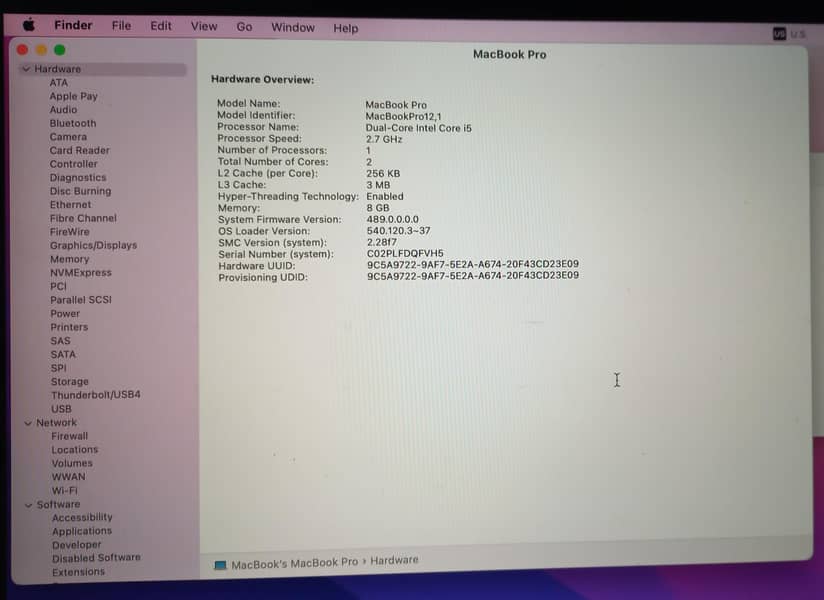
Task: Select Controller in the sidebar
Action: [x=74, y=164]
